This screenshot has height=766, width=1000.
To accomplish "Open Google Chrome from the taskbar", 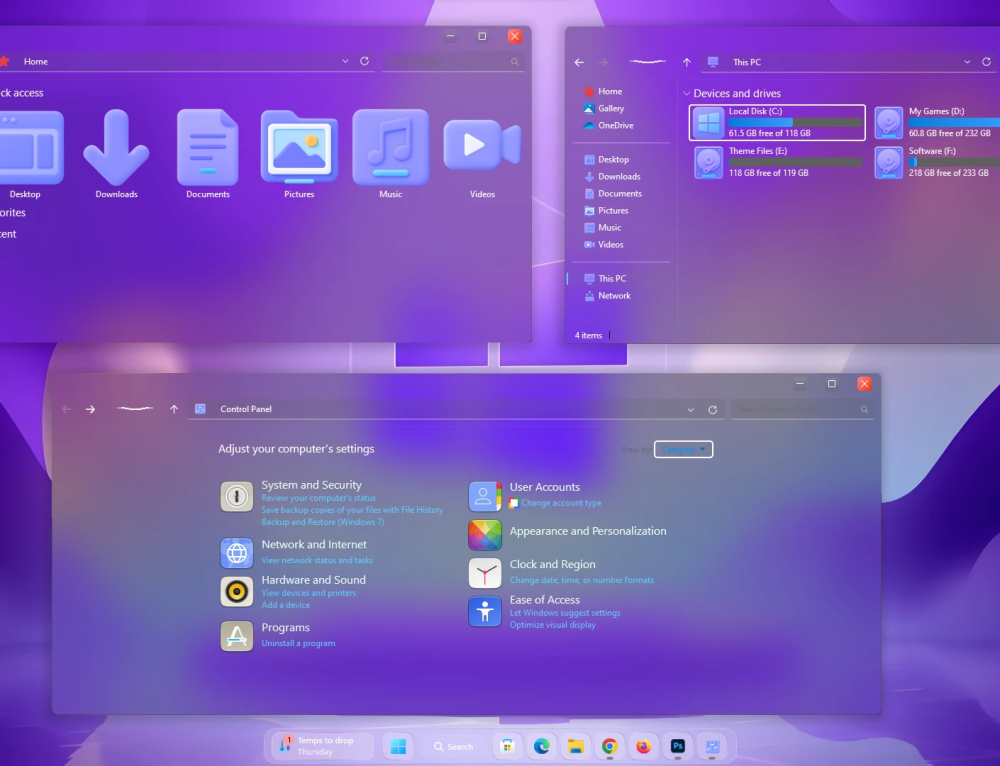I will (609, 746).
